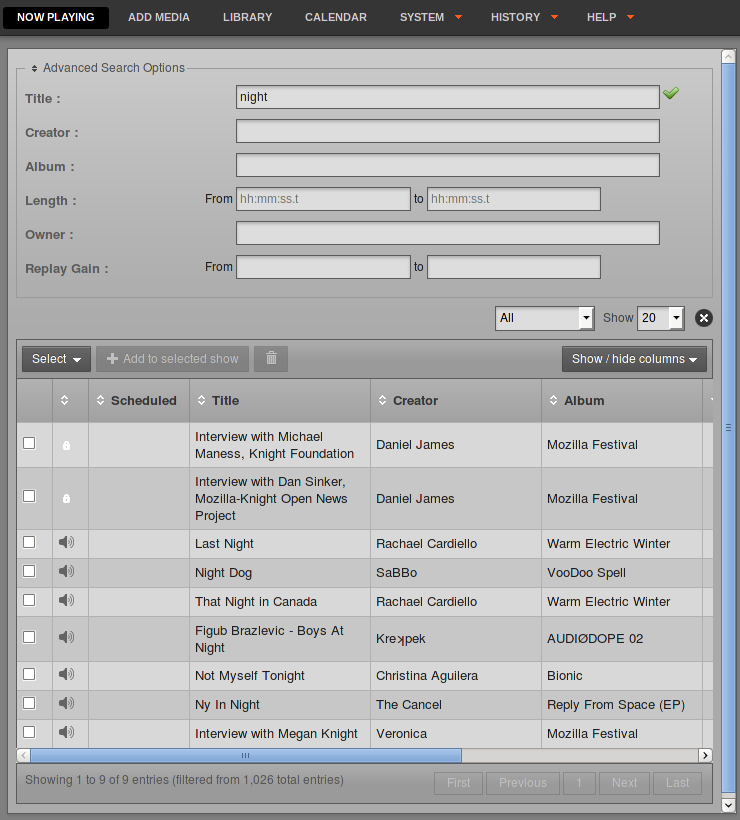This screenshot has height=820, width=740.
Task: Check Ny In Night row
Action: coord(29,703)
